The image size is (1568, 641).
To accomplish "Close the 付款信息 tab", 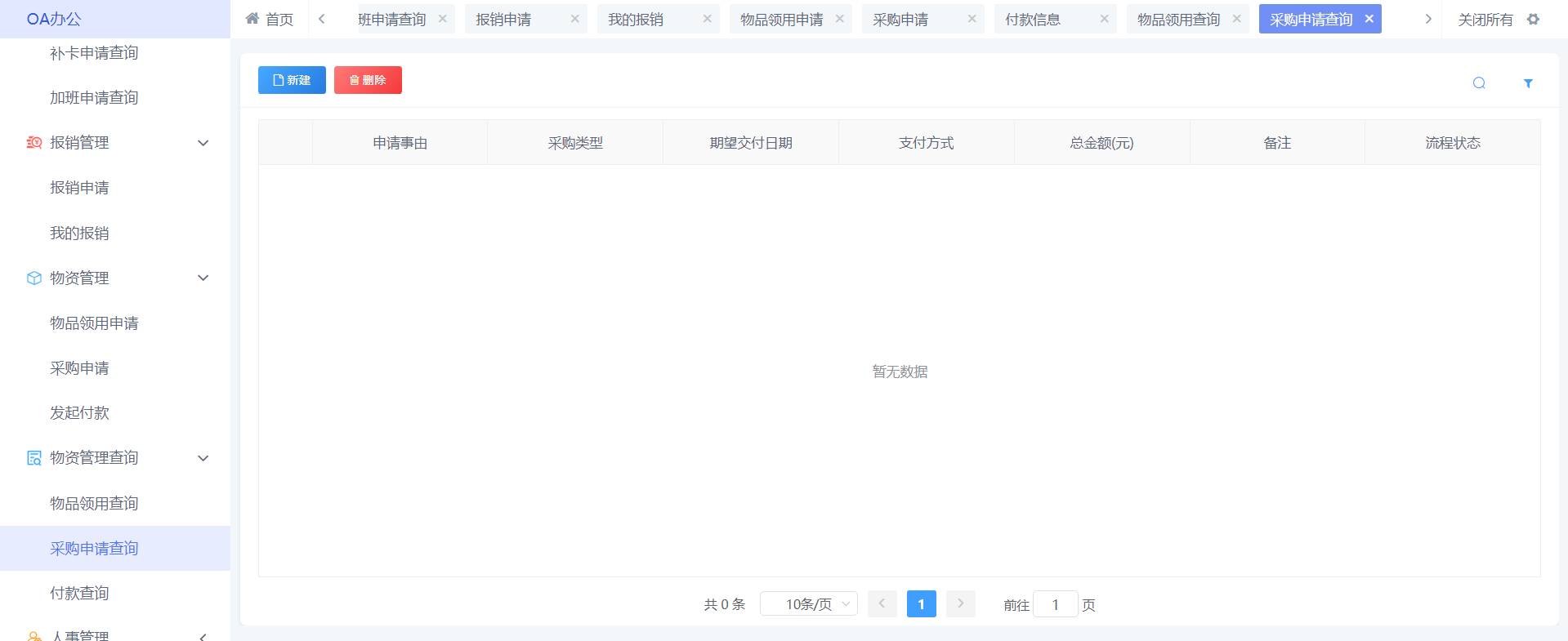I will coord(1105,19).
